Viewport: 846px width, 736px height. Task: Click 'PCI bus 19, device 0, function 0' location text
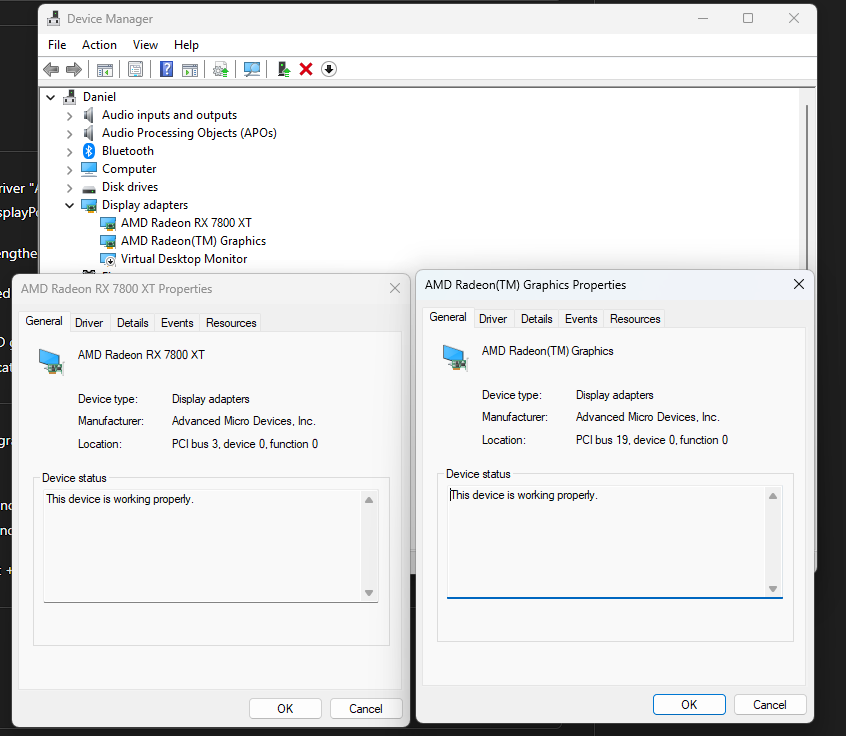pyautogui.click(x=652, y=440)
